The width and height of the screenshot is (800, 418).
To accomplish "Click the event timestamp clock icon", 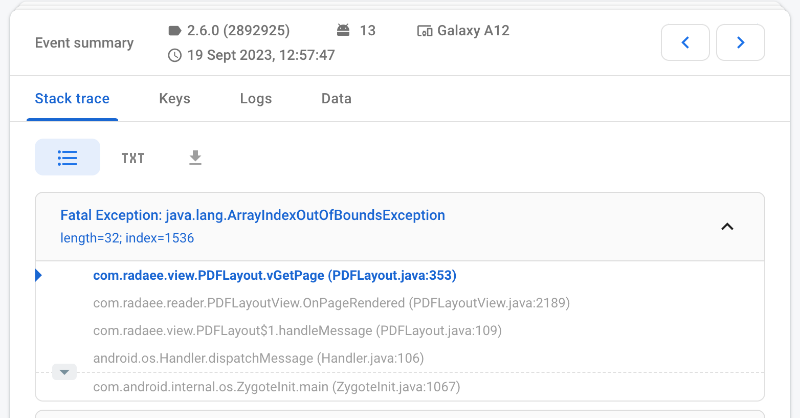I will (x=175, y=55).
